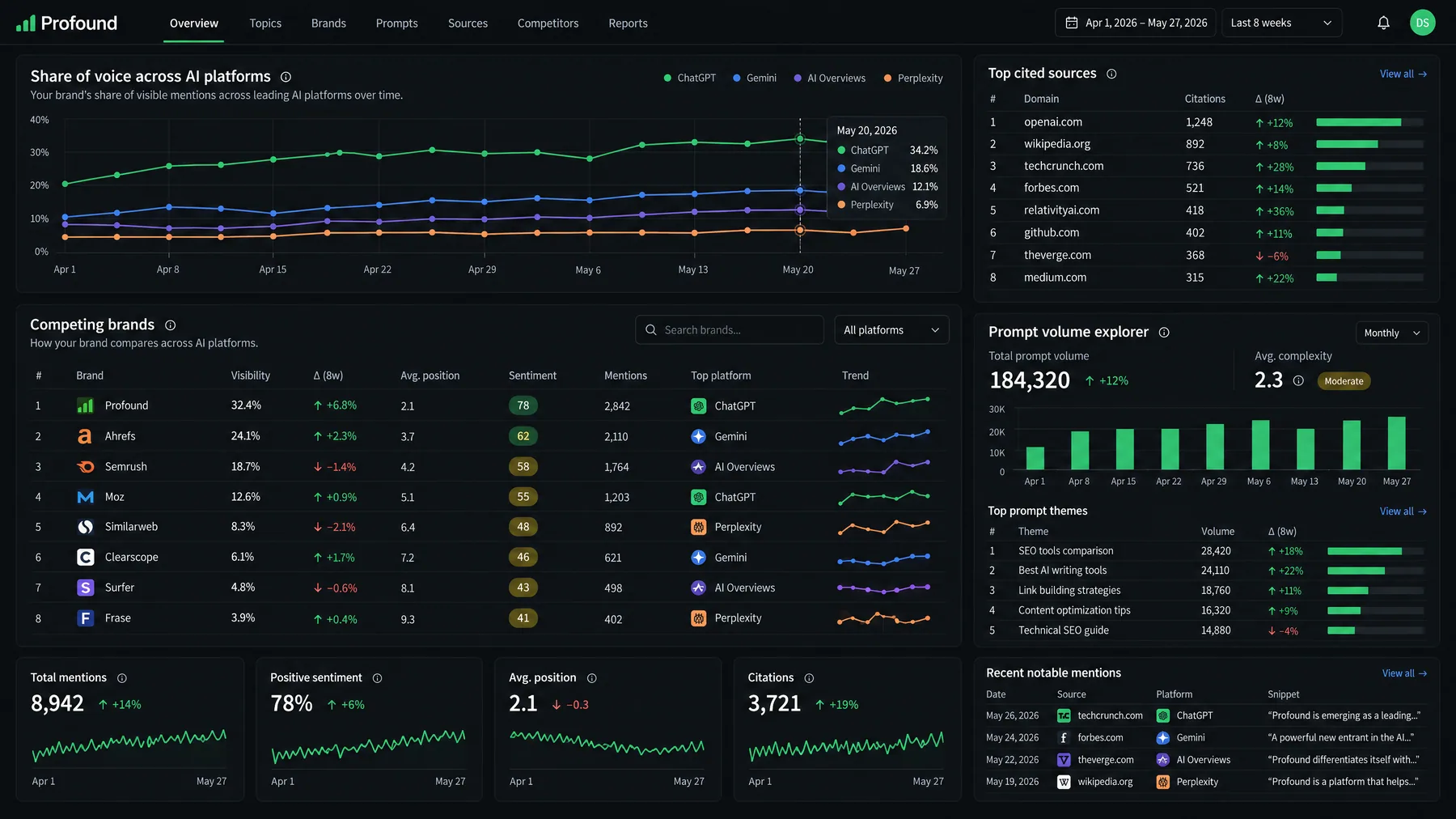Screen dimensions: 1456x819
Task: Click info icon on Avg. position card
Action: click(x=591, y=678)
